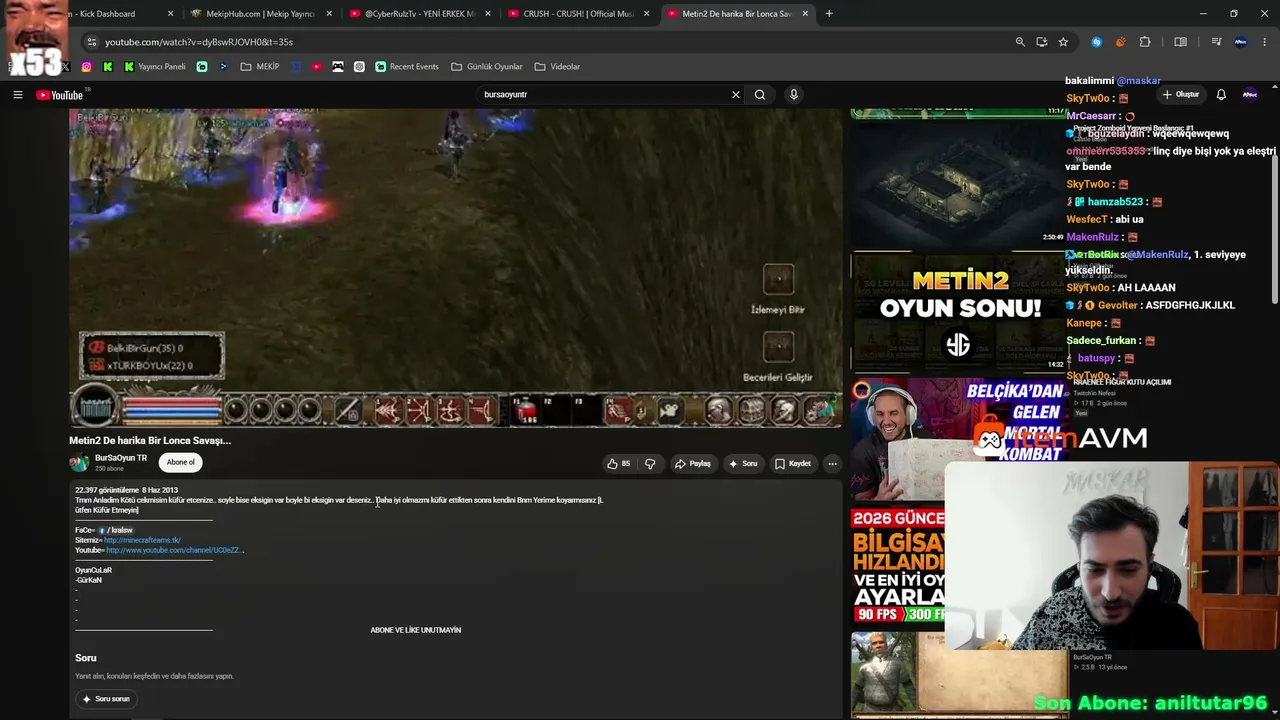Open the blue Shazam extension icon
The height and width of the screenshot is (720, 1280).
point(1097,42)
